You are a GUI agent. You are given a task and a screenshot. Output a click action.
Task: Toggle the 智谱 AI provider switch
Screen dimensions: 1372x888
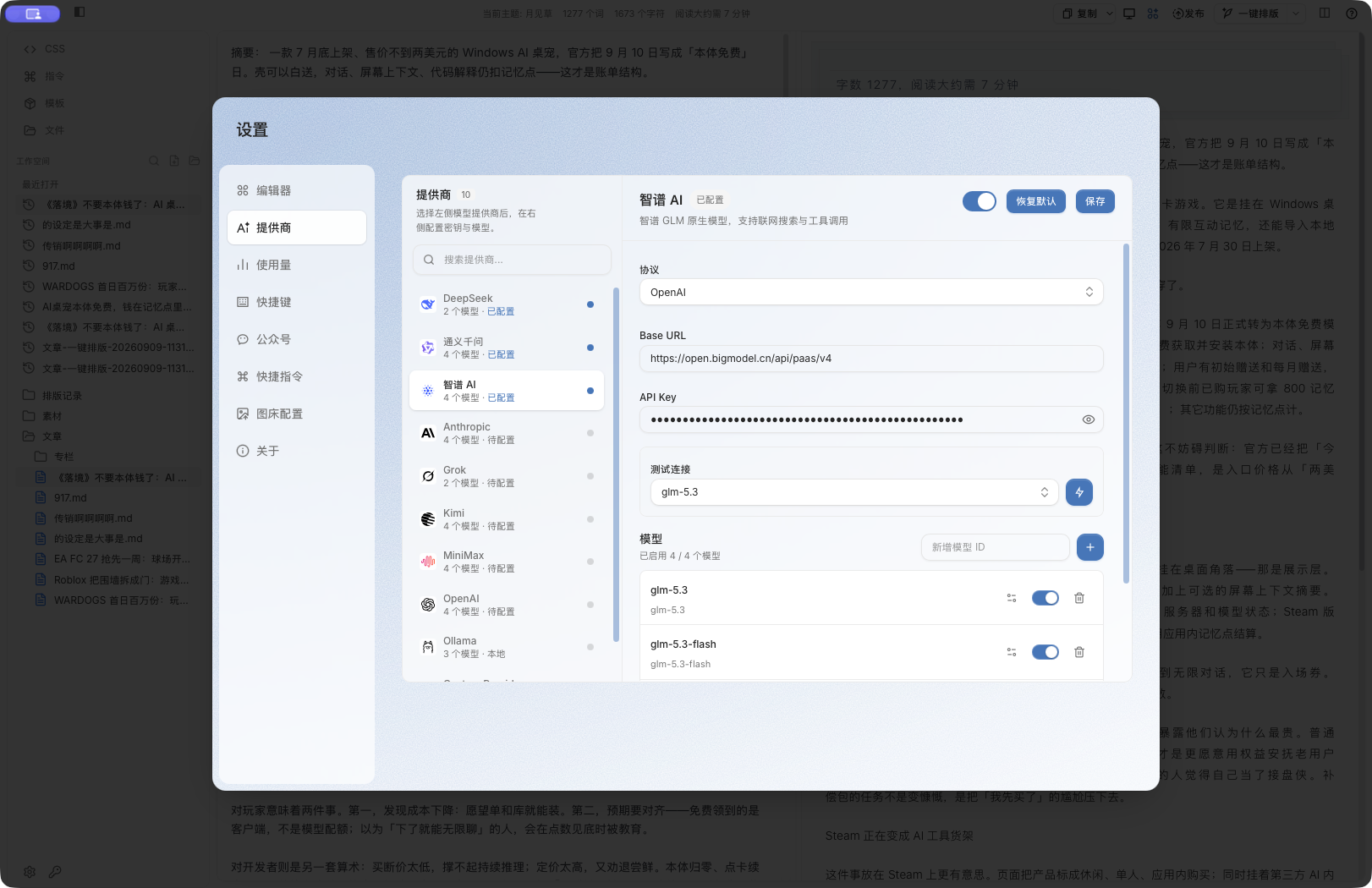coord(980,201)
